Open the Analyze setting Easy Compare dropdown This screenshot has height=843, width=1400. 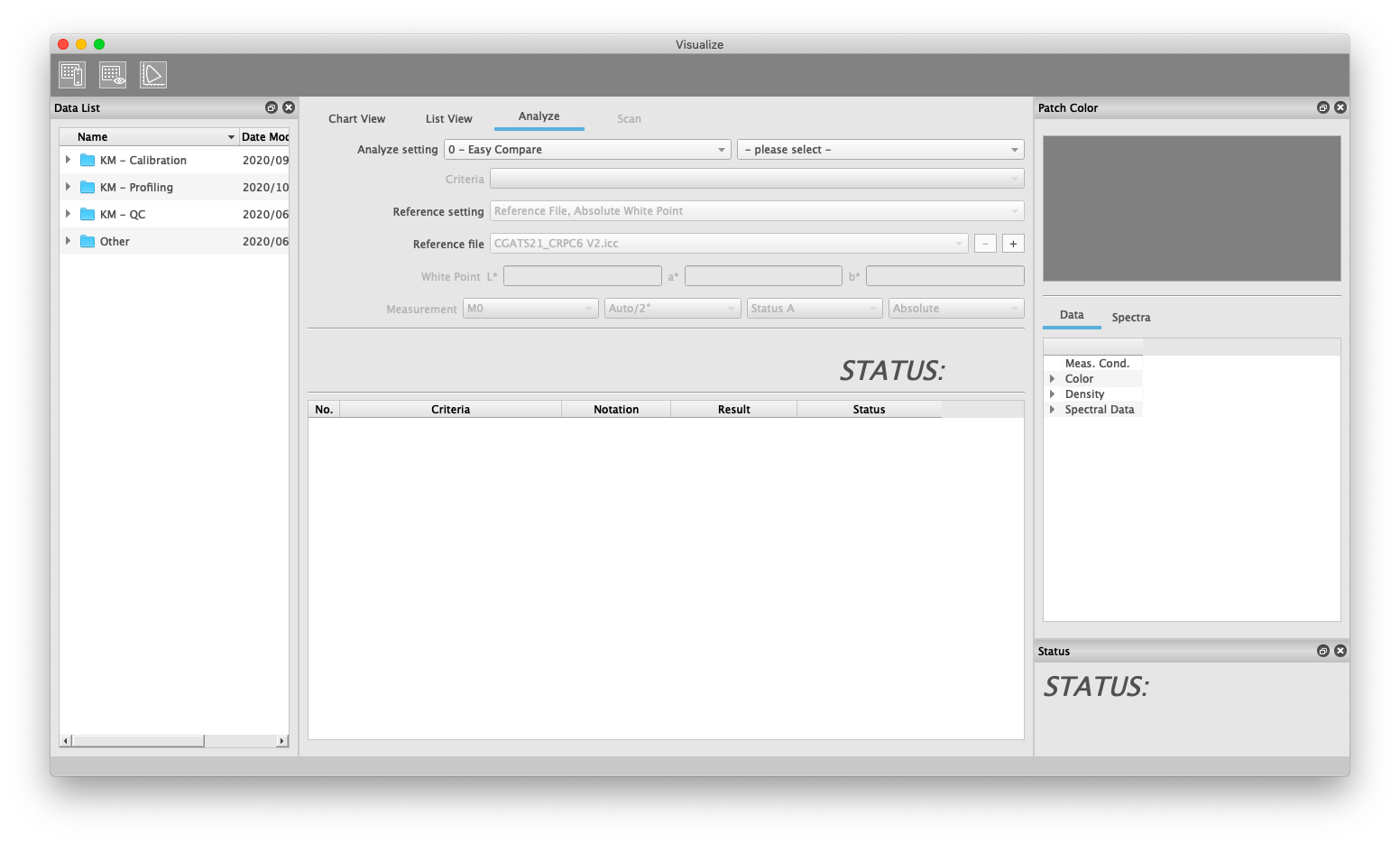click(x=587, y=150)
